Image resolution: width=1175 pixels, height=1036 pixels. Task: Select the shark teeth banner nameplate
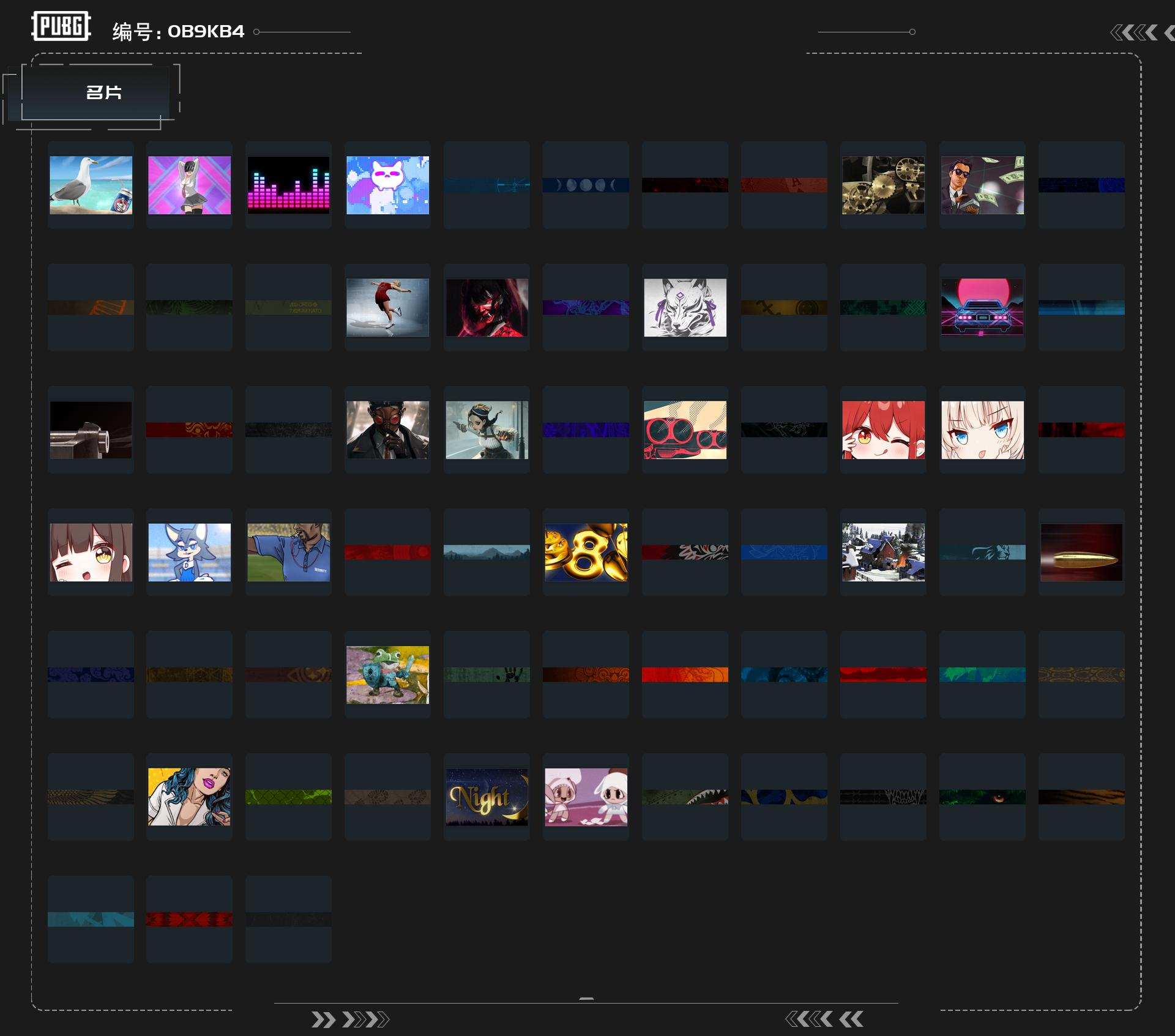tap(685, 797)
